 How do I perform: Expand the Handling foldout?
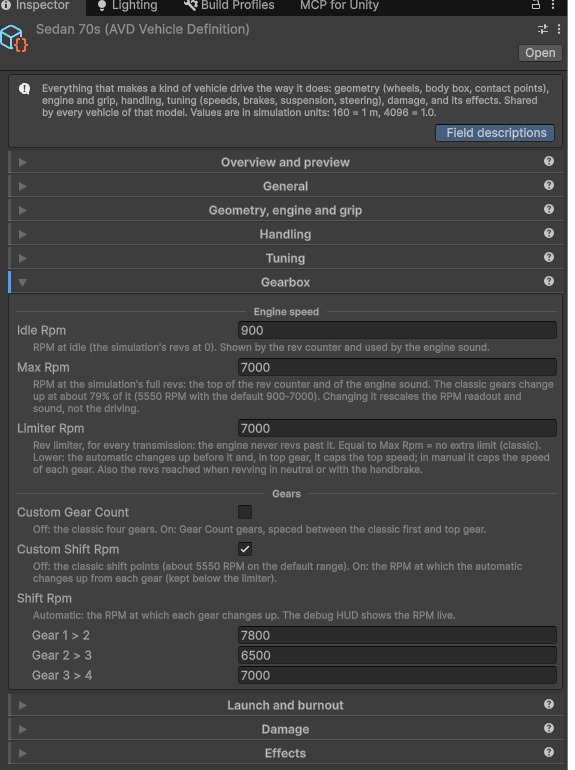[23, 234]
